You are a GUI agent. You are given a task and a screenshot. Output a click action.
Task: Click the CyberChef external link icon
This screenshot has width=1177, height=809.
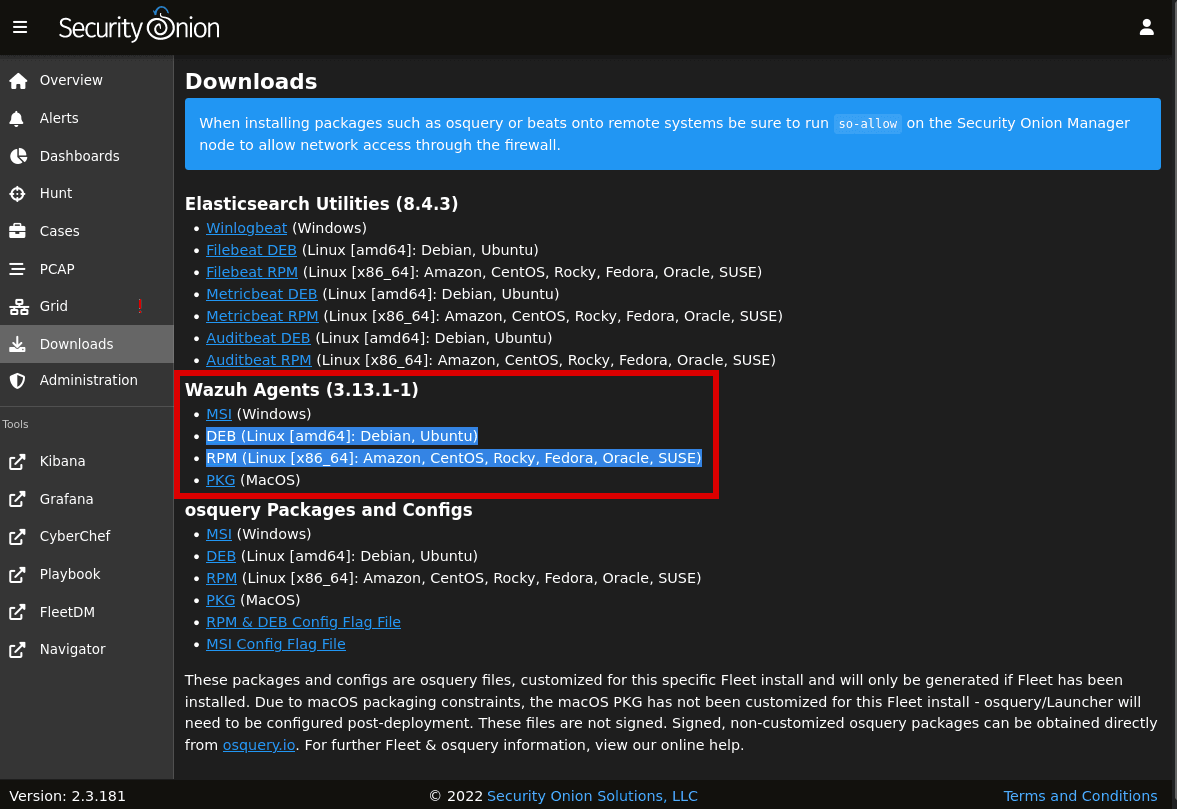coord(17,537)
